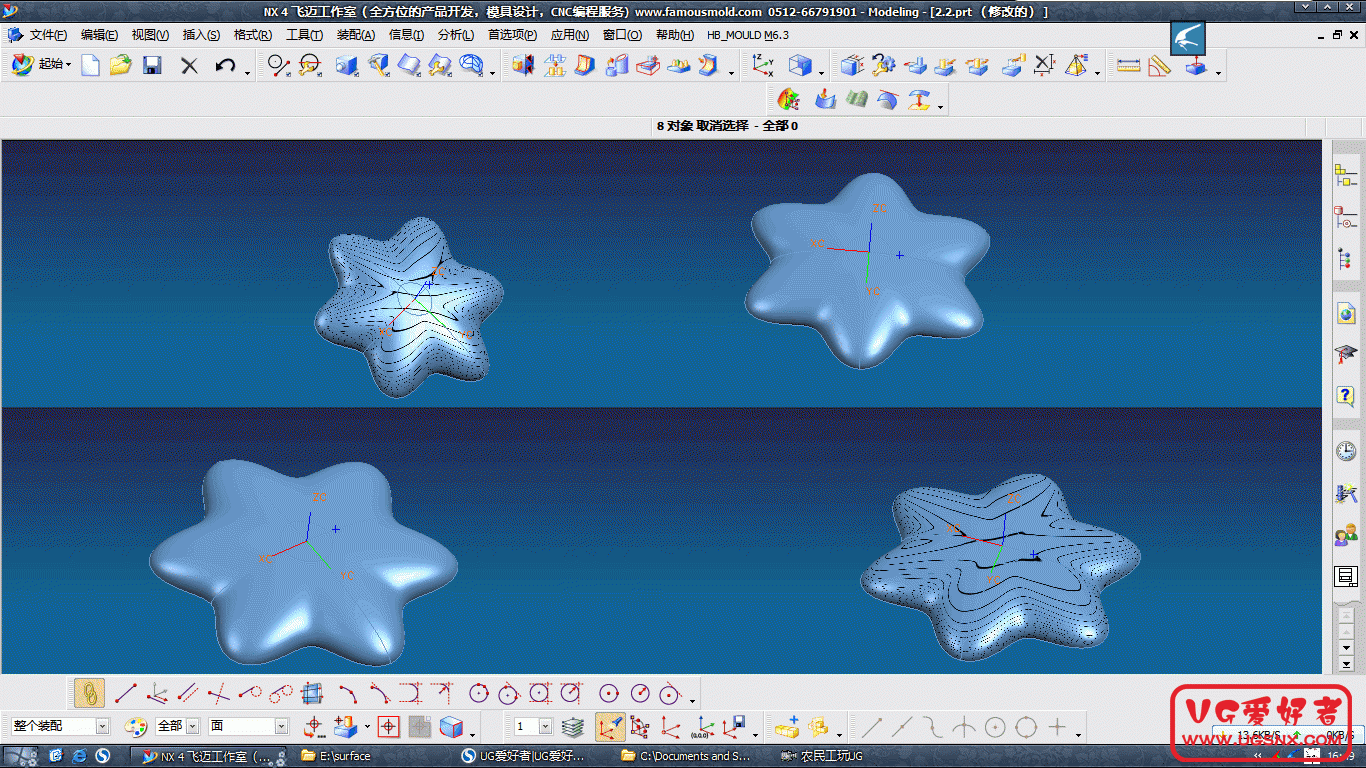Click the Windows Start button
The image size is (1366, 768).
click(x=21, y=756)
